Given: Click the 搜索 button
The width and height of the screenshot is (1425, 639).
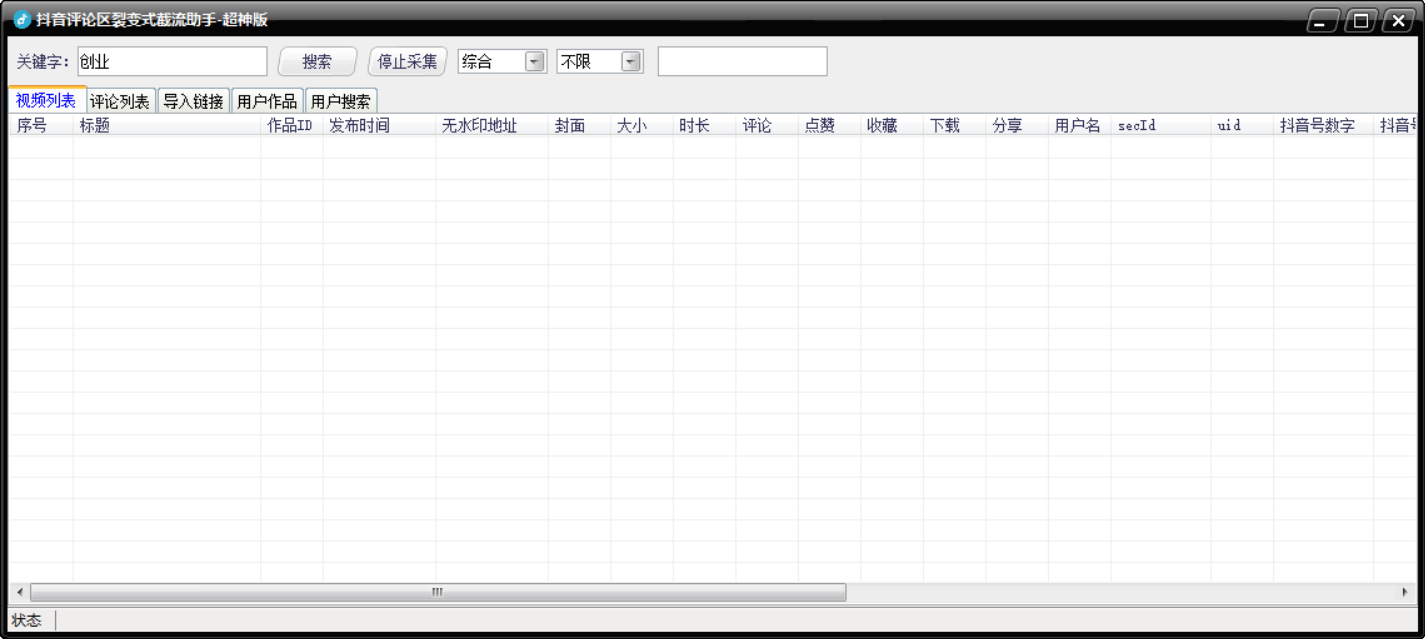Looking at the screenshot, I should 317,61.
